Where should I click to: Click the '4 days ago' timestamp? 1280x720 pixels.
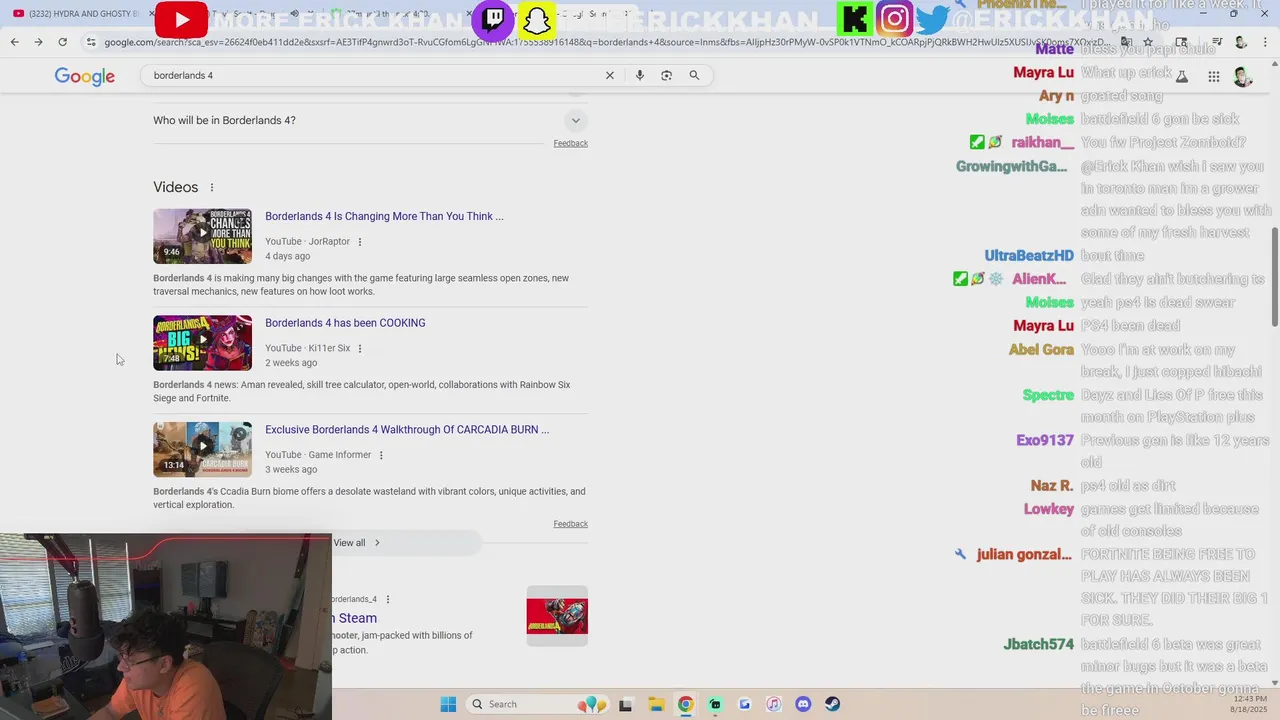point(288,256)
